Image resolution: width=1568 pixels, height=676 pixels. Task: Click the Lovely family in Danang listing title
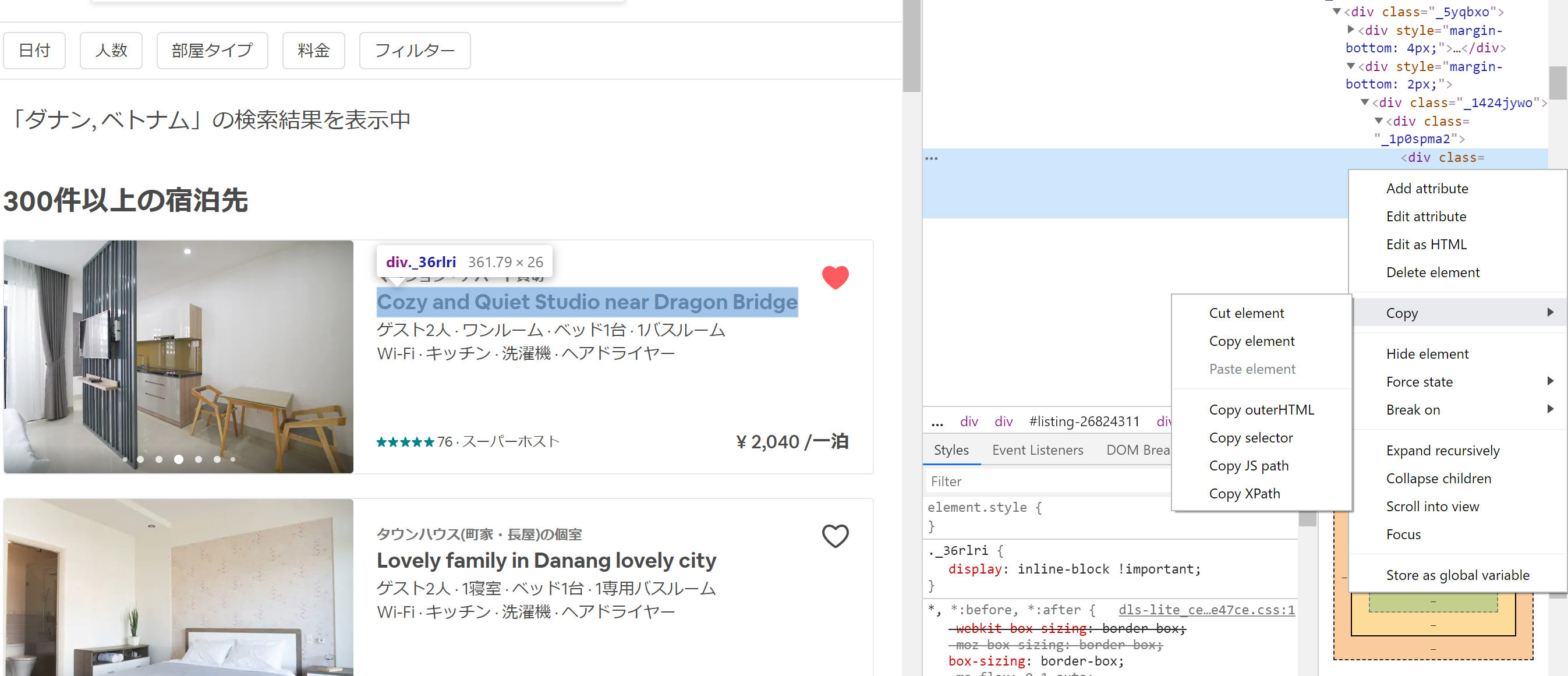tap(546, 560)
